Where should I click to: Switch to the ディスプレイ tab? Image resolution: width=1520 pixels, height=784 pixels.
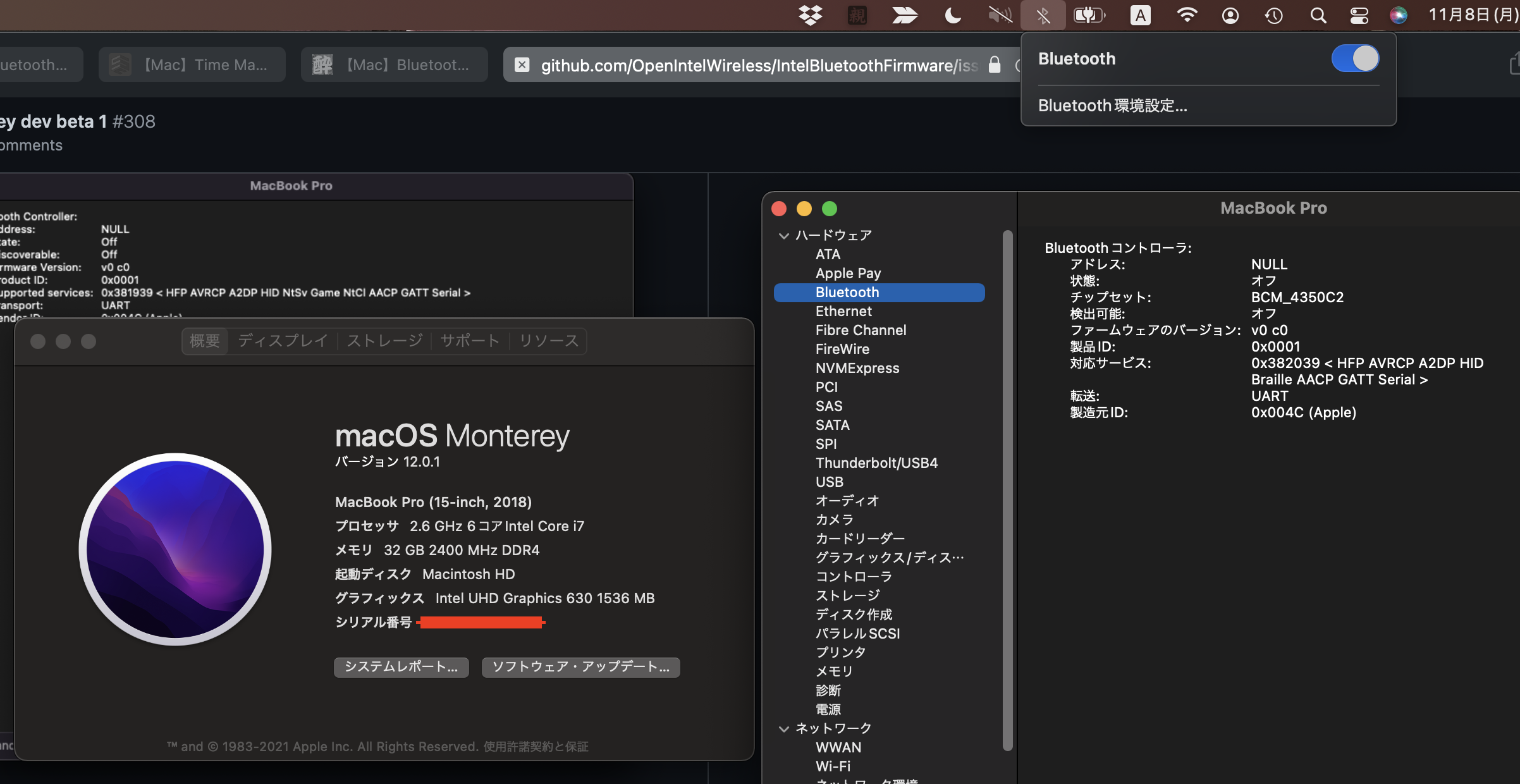[x=282, y=341]
